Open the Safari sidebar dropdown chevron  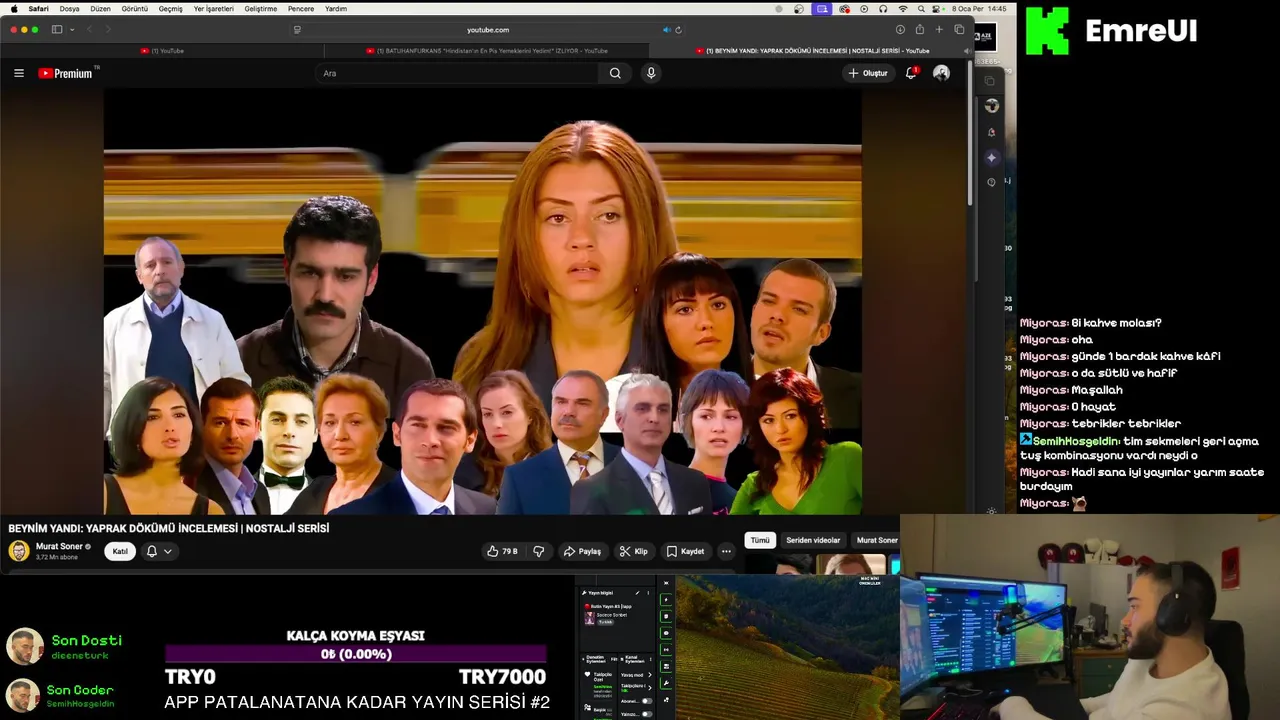[72, 30]
